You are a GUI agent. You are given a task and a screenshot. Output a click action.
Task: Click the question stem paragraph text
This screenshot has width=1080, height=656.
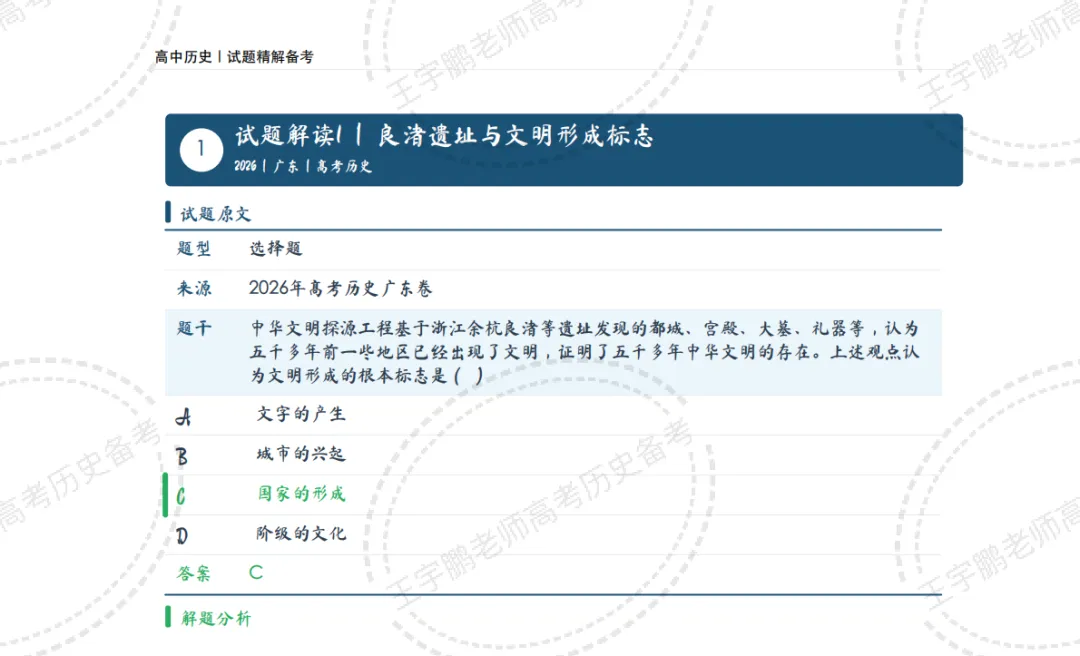click(x=585, y=352)
